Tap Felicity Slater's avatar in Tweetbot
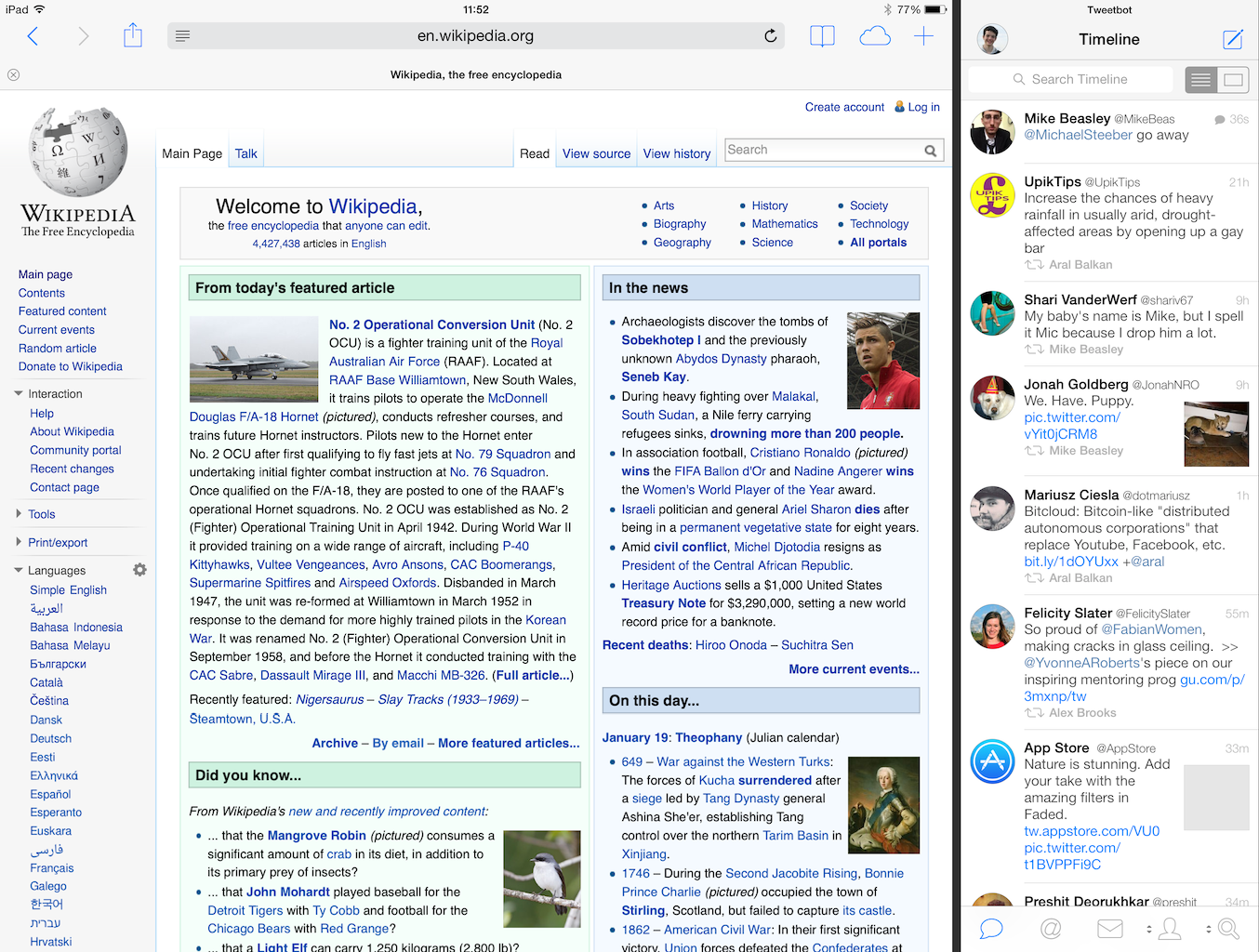Viewport: 1259px width, 952px height. (x=992, y=626)
